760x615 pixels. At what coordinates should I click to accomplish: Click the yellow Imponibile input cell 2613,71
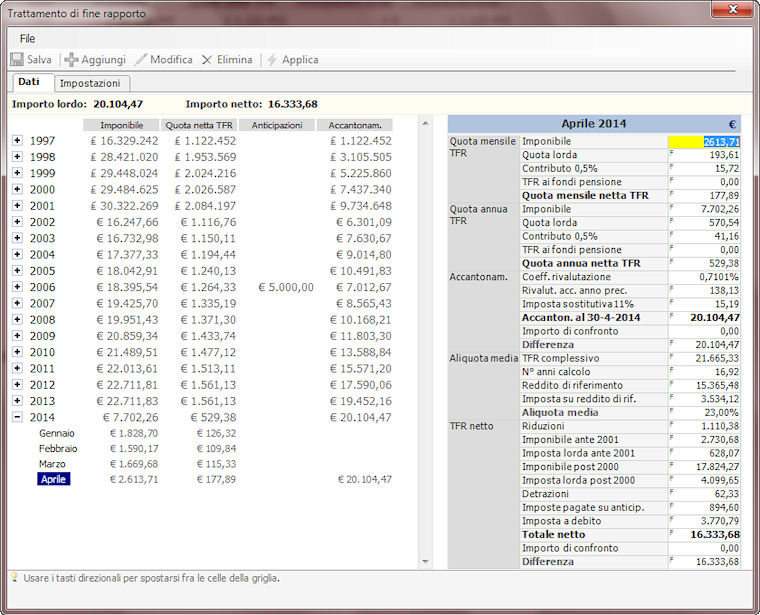(704, 142)
